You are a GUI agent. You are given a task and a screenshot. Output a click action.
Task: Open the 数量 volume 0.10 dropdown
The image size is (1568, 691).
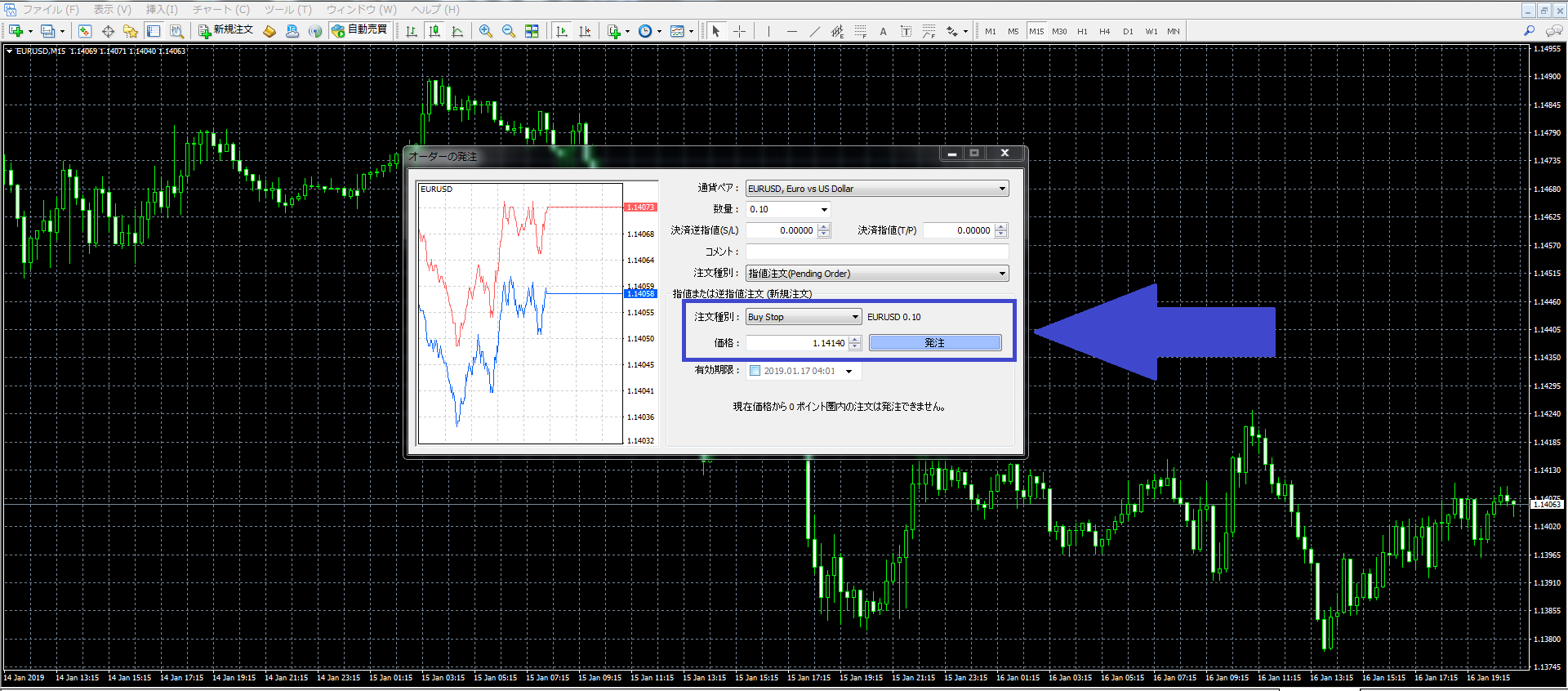pos(824,210)
